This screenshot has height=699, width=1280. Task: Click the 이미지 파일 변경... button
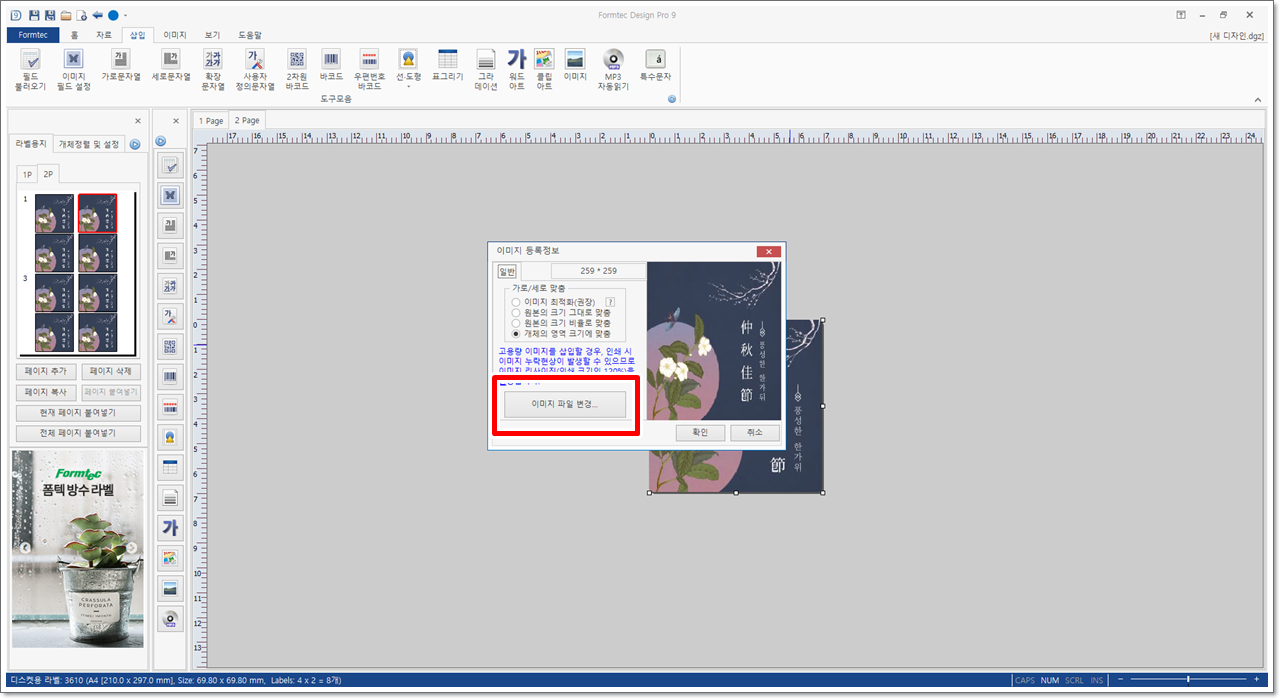(565, 404)
